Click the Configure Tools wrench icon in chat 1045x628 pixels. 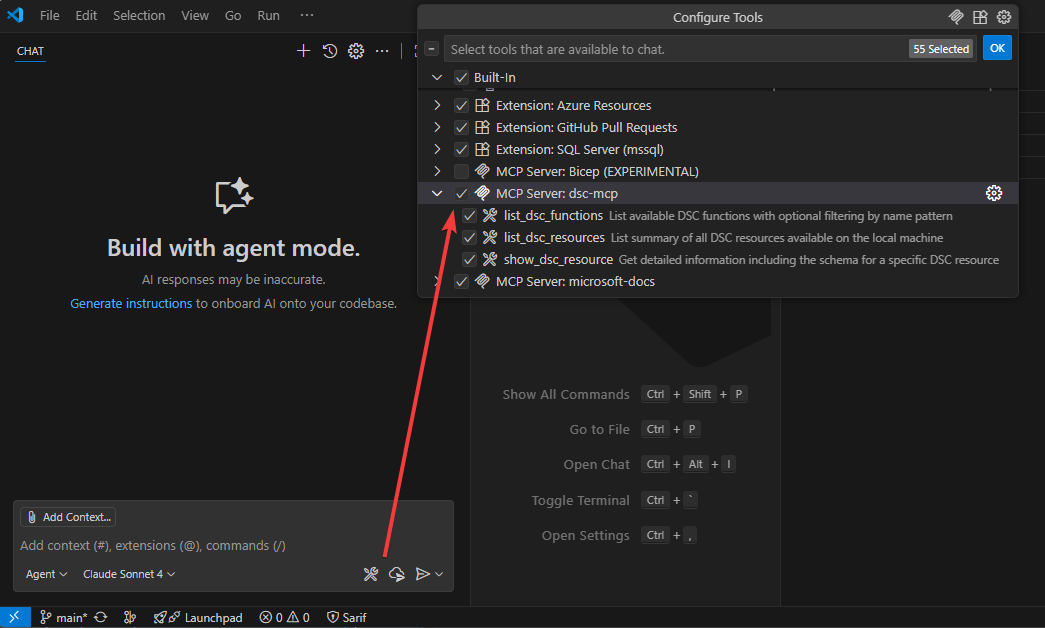tap(371, 574)
